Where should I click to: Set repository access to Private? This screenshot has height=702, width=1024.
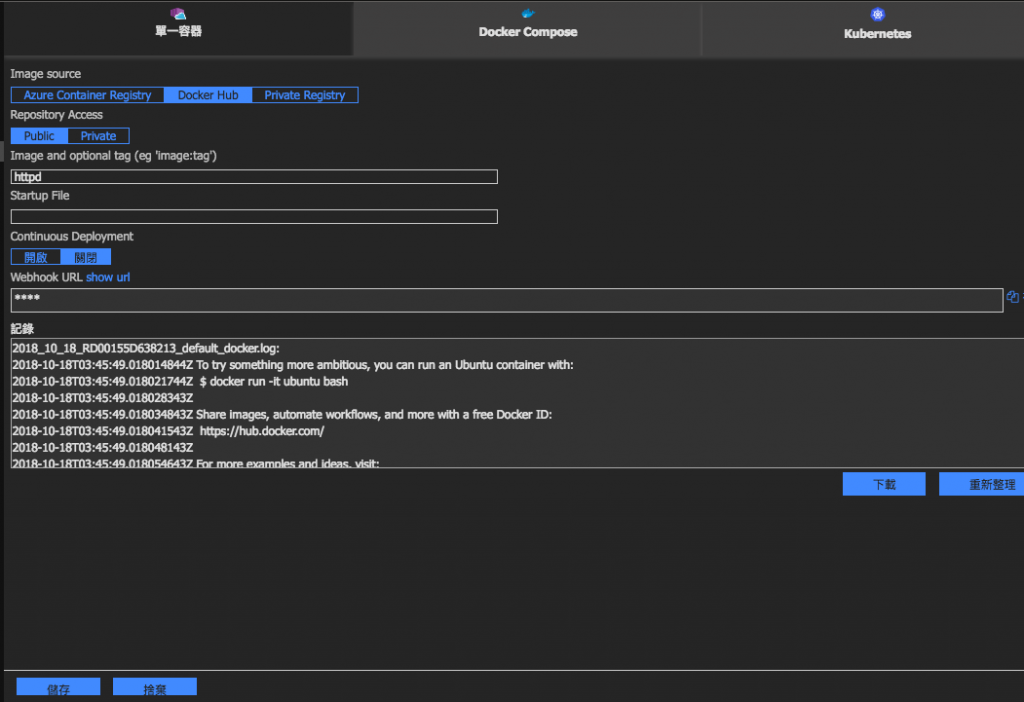pyautogui.click(x=98, y=136)
